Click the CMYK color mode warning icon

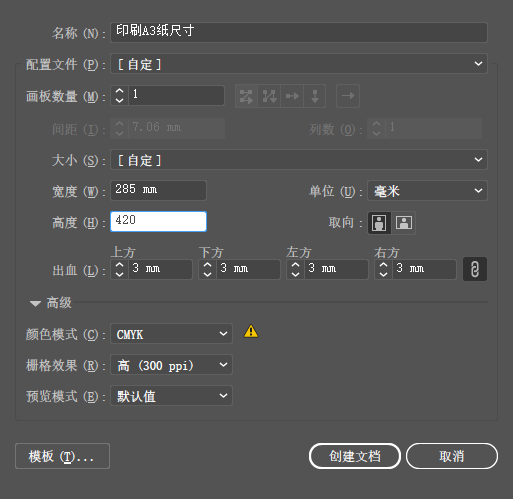(251, 332)
